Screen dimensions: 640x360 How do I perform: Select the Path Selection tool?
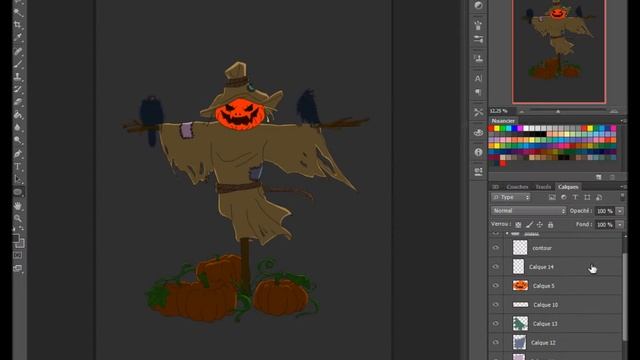point(18,179)
